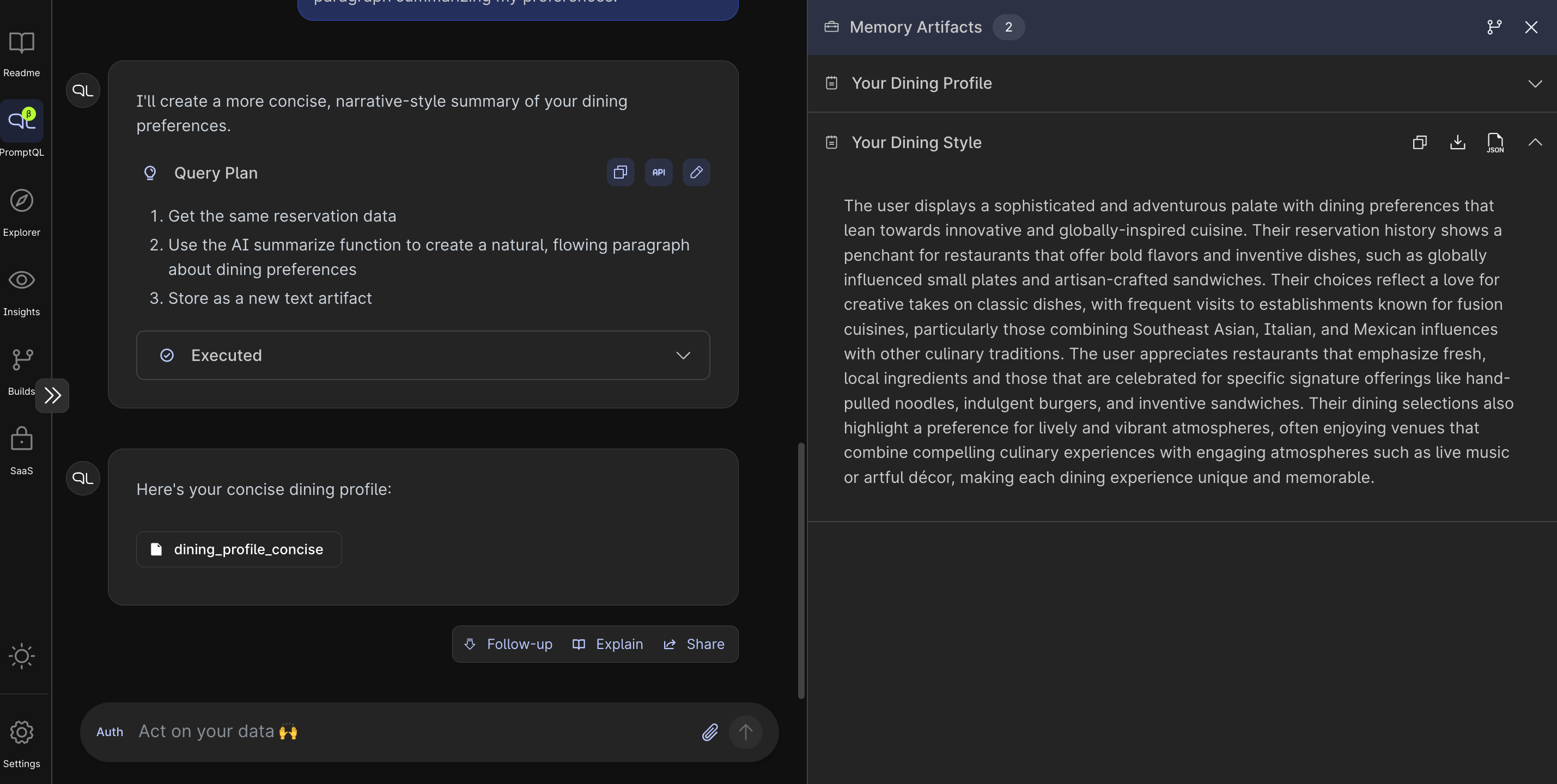Edit the Query Plan with pencil icon
Image resolution: width=1557 pixels, height=784 pixels.
point(696,173)
